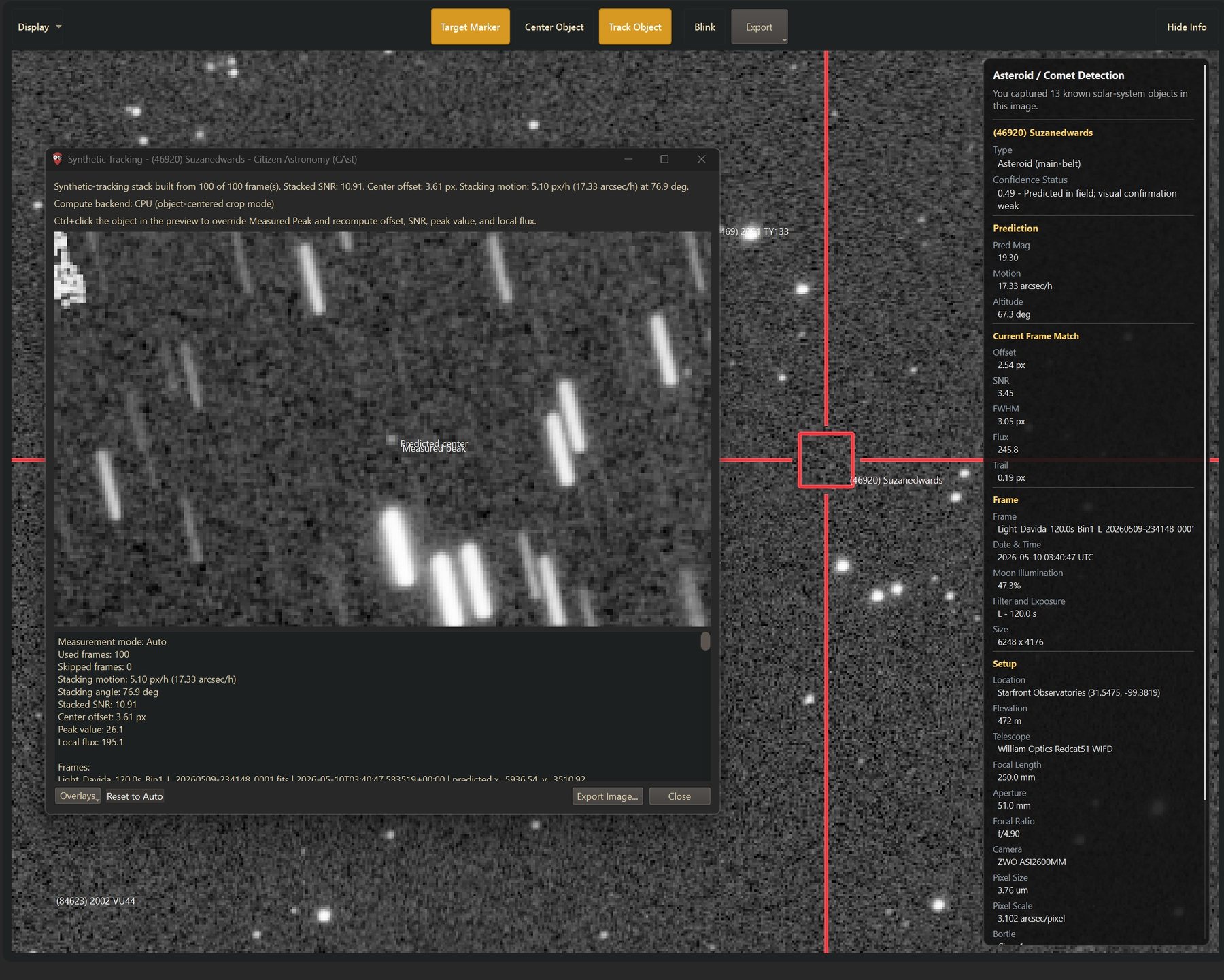
Task: Click Reset to Auto button
Action: click(x=135, y=796)
